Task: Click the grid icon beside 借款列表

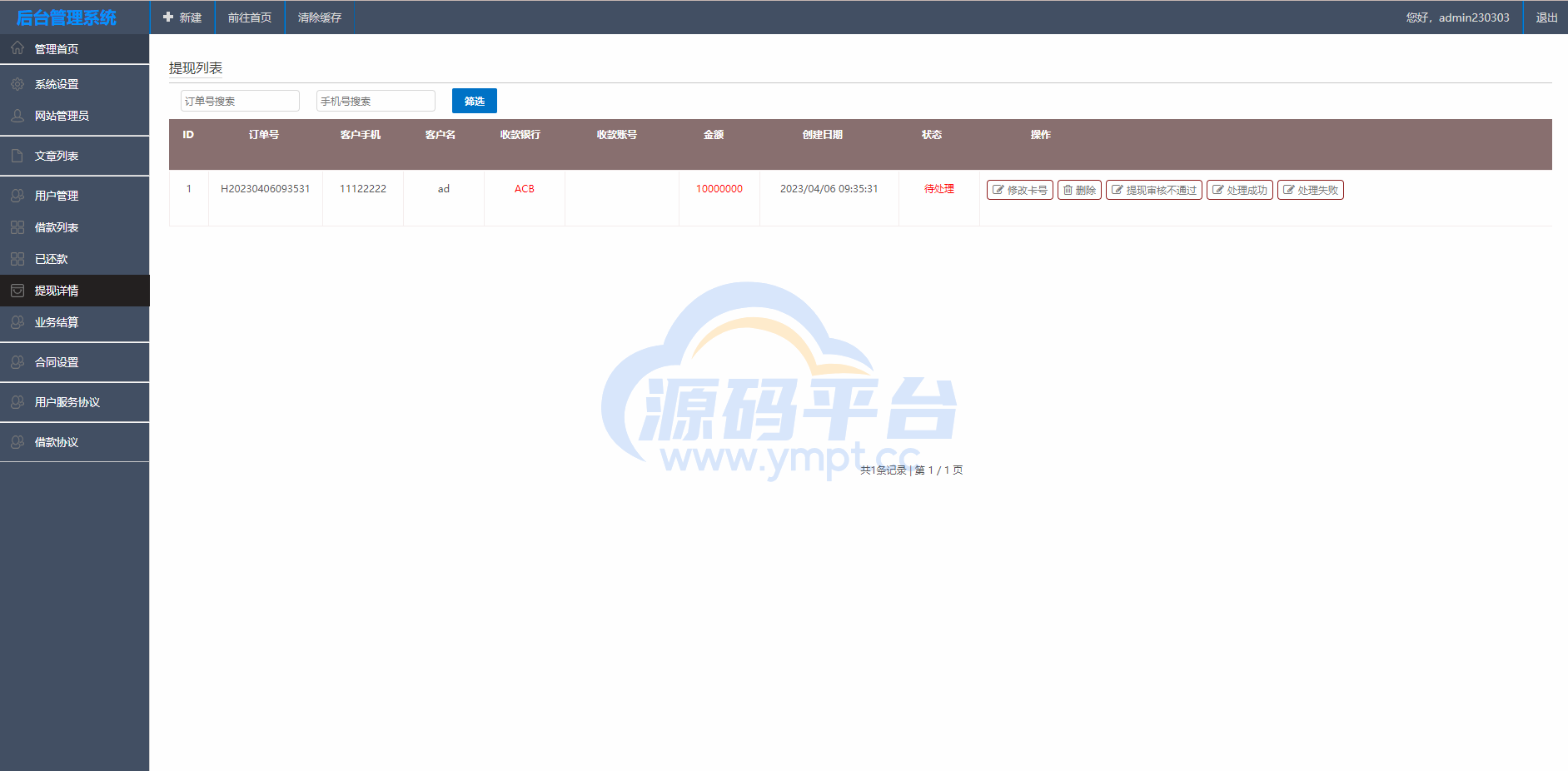Action: (17, 227)
